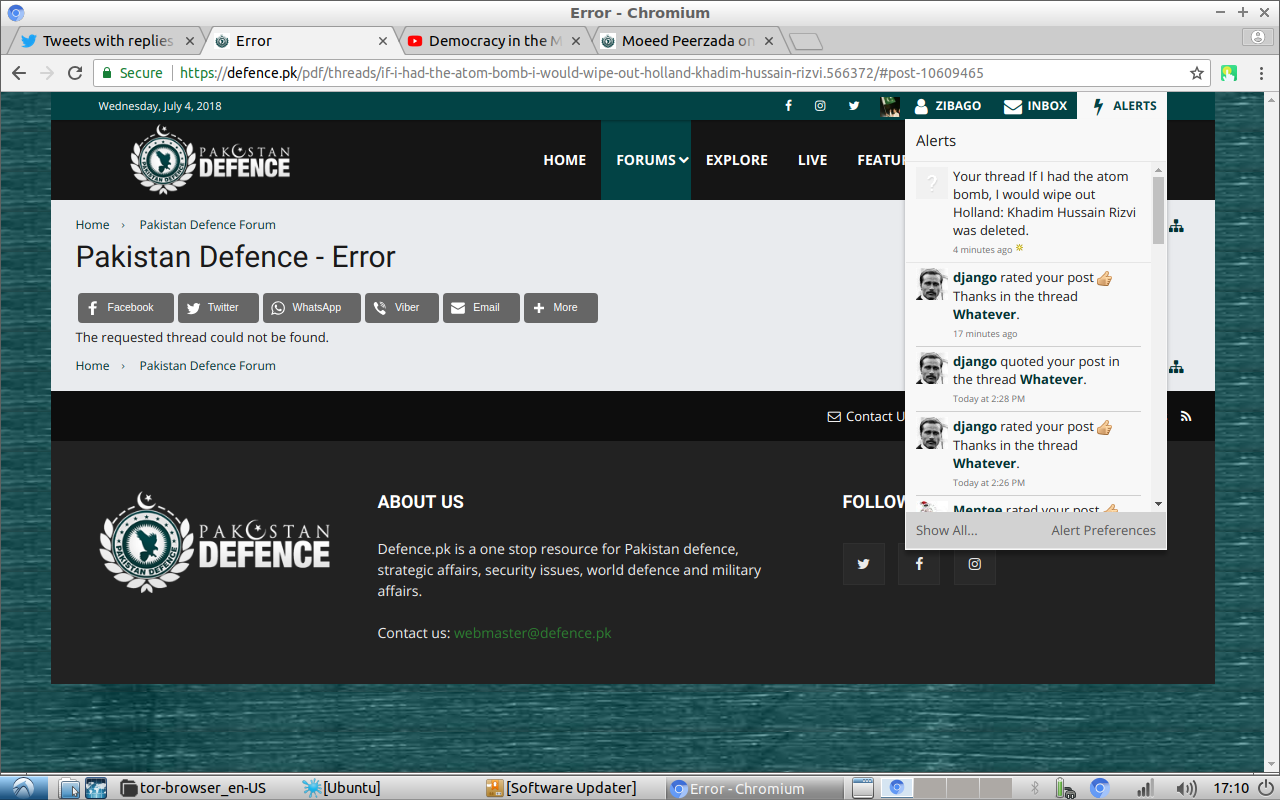Click the More share options button

click(561, 308)
